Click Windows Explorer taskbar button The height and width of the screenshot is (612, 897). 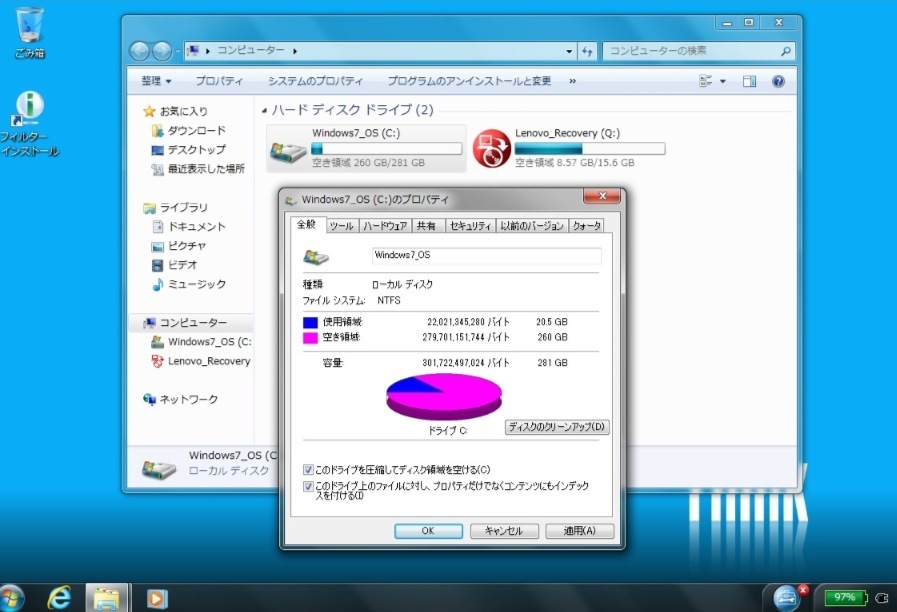tap(107, 598)
